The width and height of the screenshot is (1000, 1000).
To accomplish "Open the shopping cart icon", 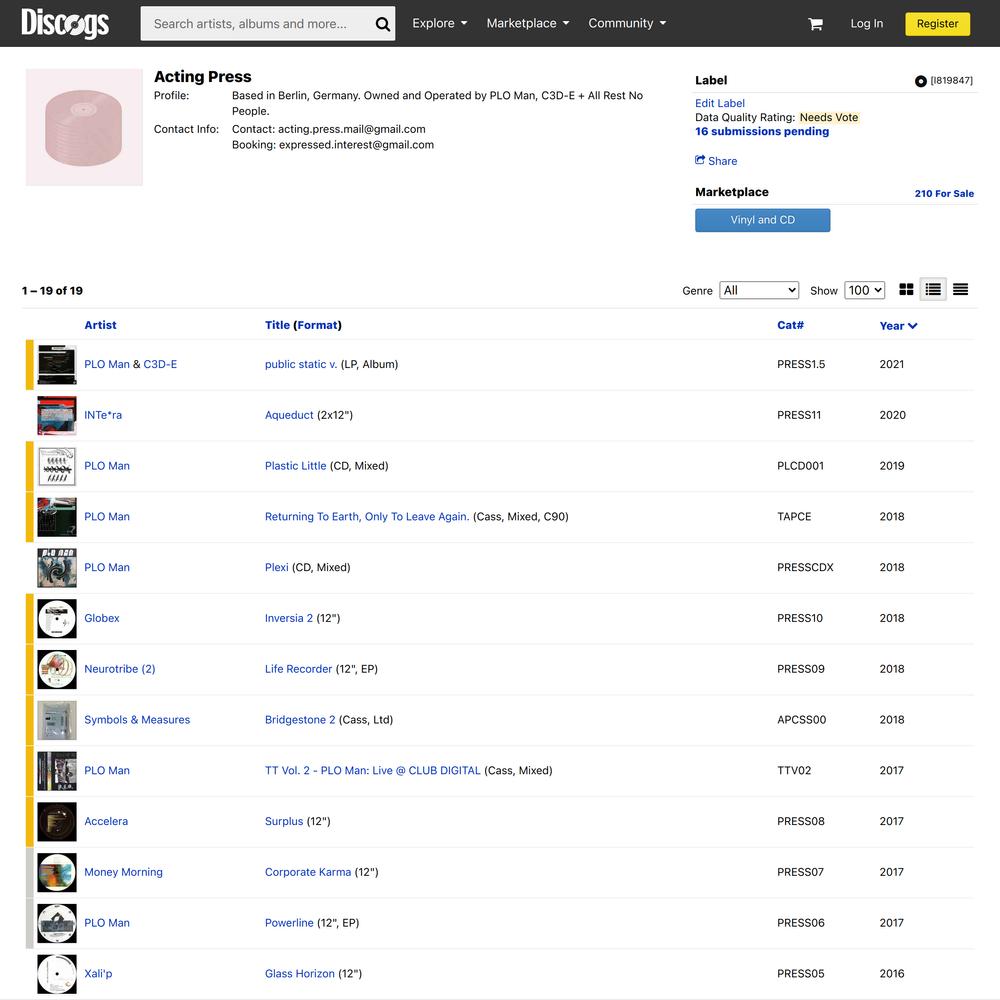I will click(815, 24).
